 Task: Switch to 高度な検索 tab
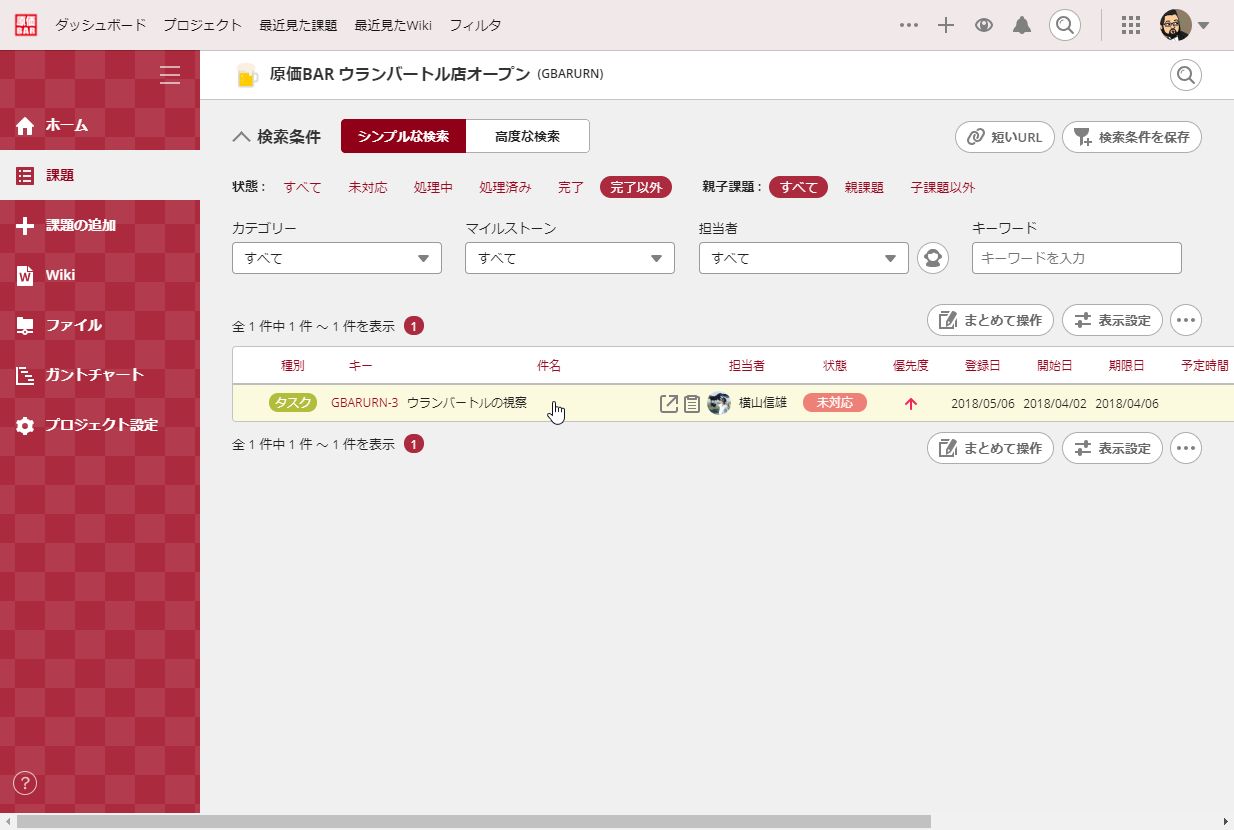528,136
